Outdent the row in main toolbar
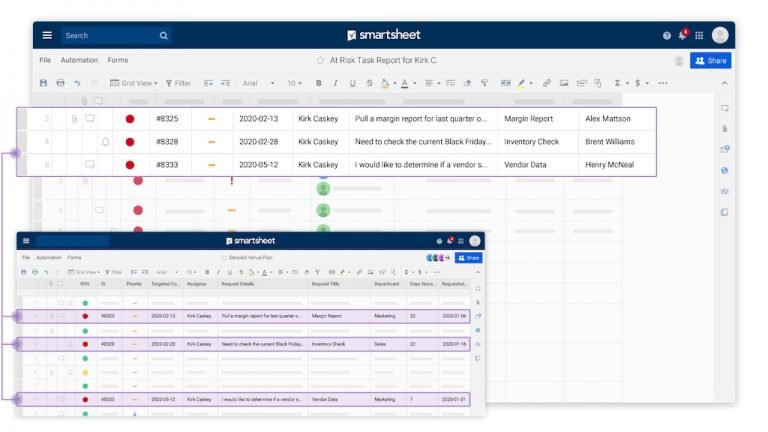This screenshot has width=768, height=432. click(x=208, y=83)
